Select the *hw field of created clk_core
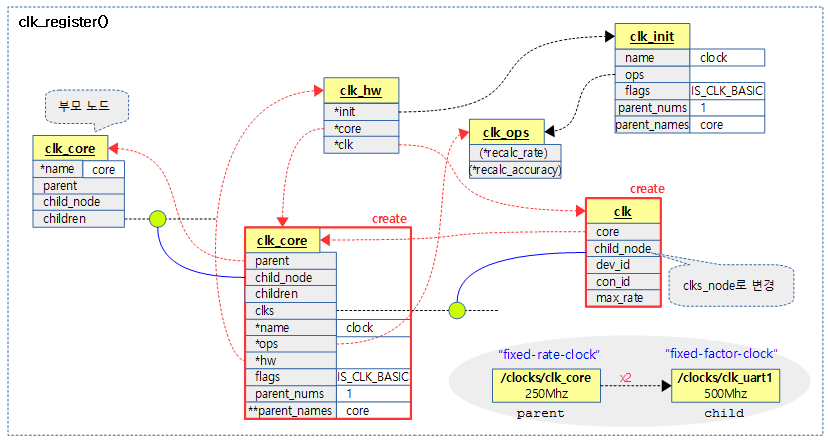Image resolution: width=830 pixels, height=442 pixels. pos(291,360)
